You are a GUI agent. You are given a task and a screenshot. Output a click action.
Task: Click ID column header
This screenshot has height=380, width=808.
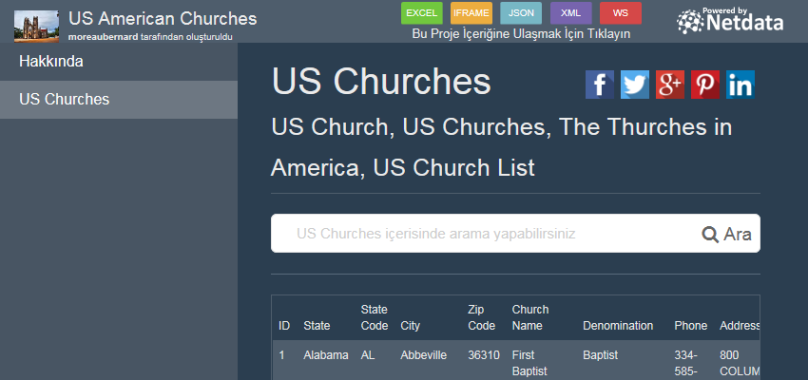point(284,326)
